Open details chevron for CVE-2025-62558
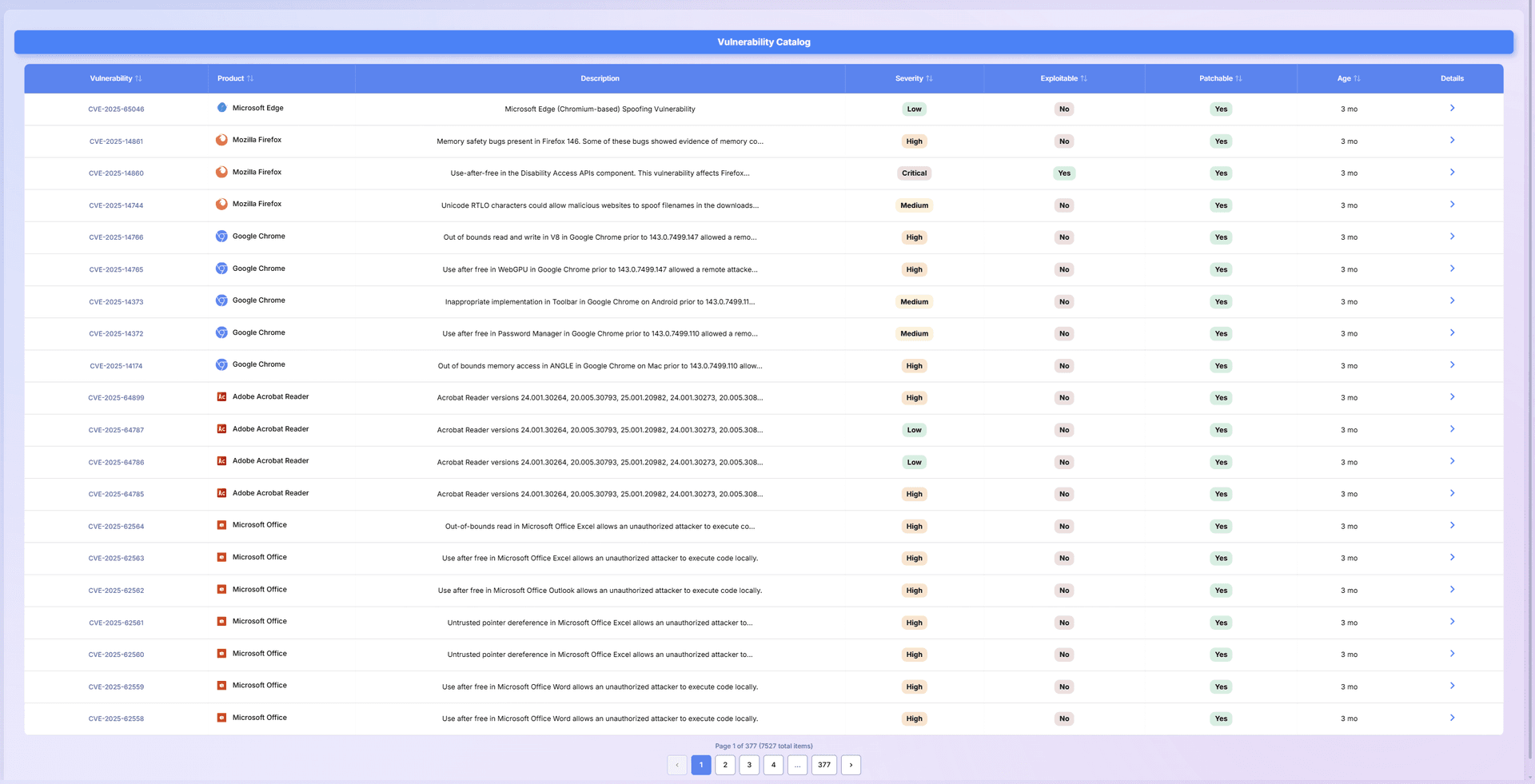This screenshot has height=784, width=1535. click(x=1452, y=718)
